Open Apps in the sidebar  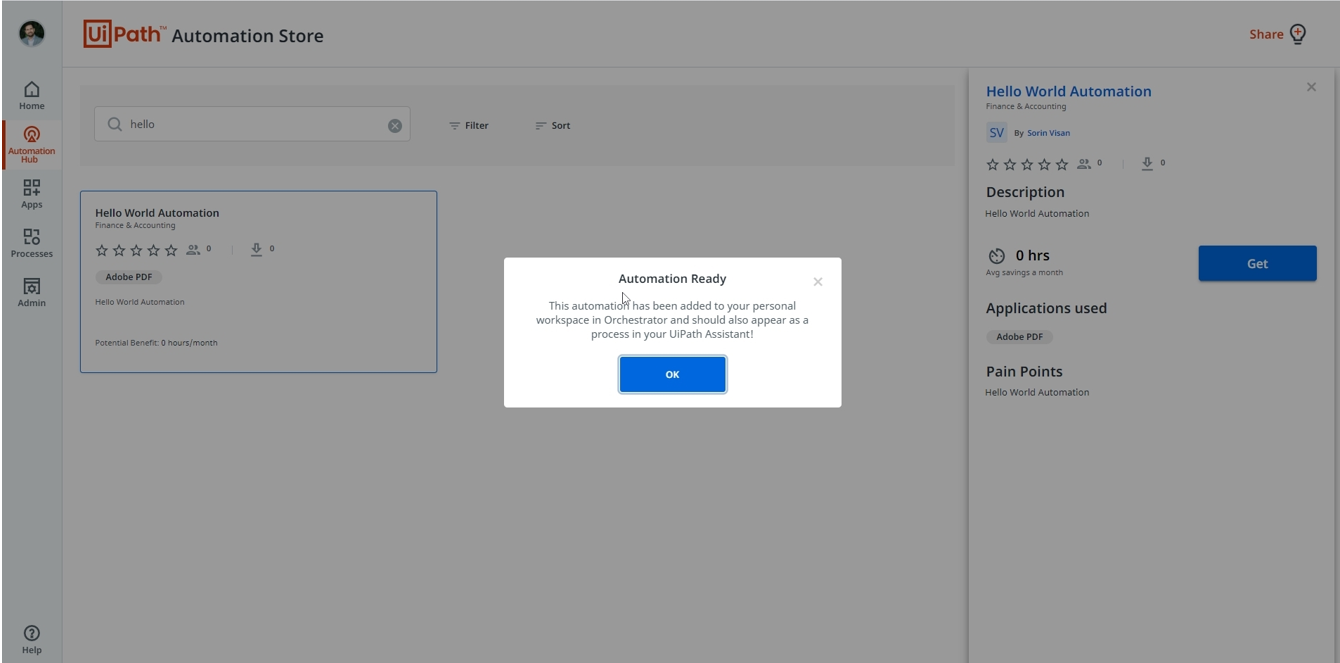(x=32, y=194)
